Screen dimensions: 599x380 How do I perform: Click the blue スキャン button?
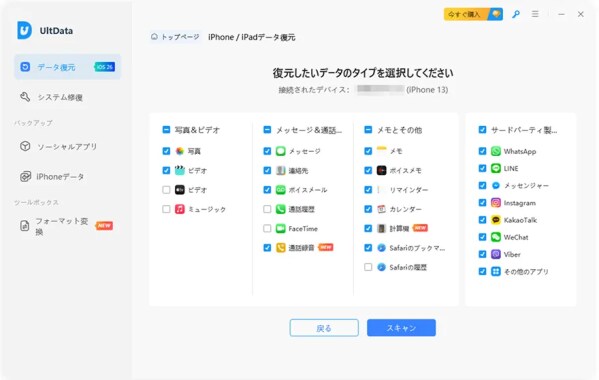(401, 328)
